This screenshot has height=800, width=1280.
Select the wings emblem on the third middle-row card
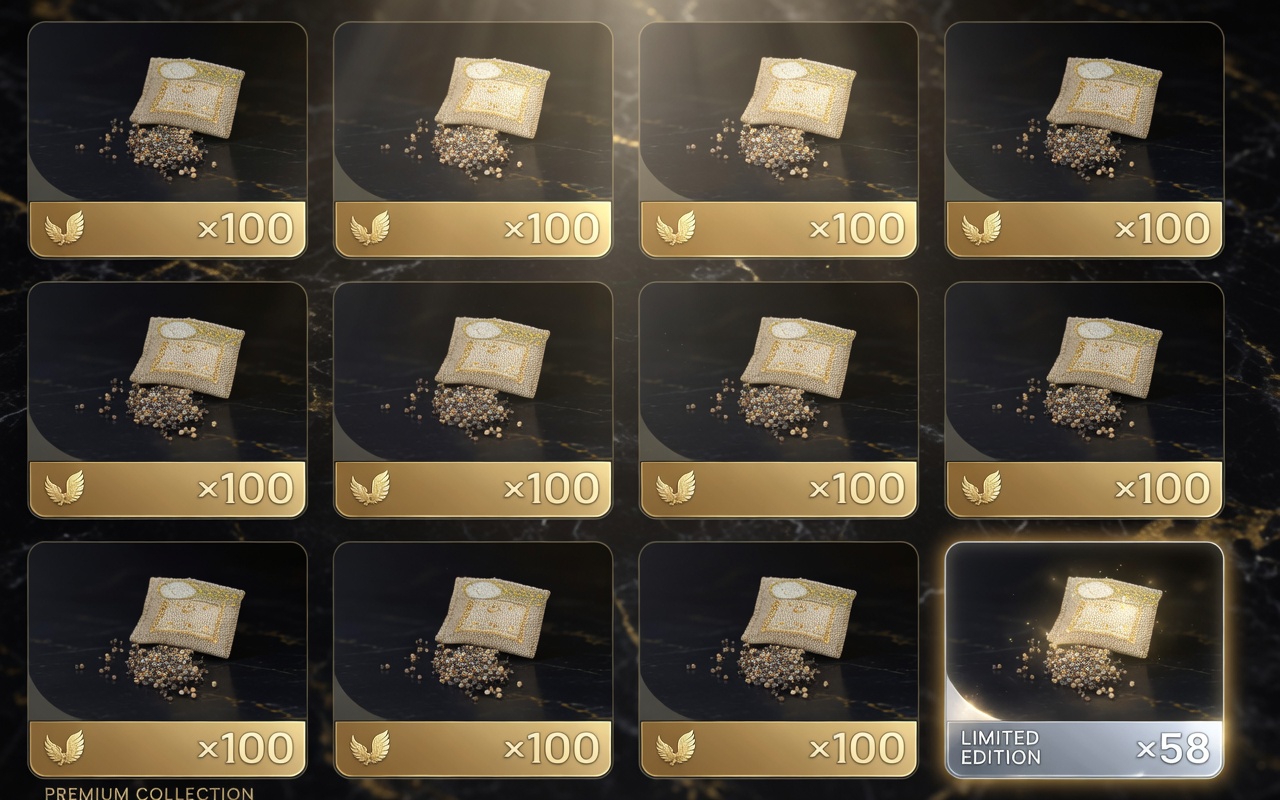click(676, 489)
